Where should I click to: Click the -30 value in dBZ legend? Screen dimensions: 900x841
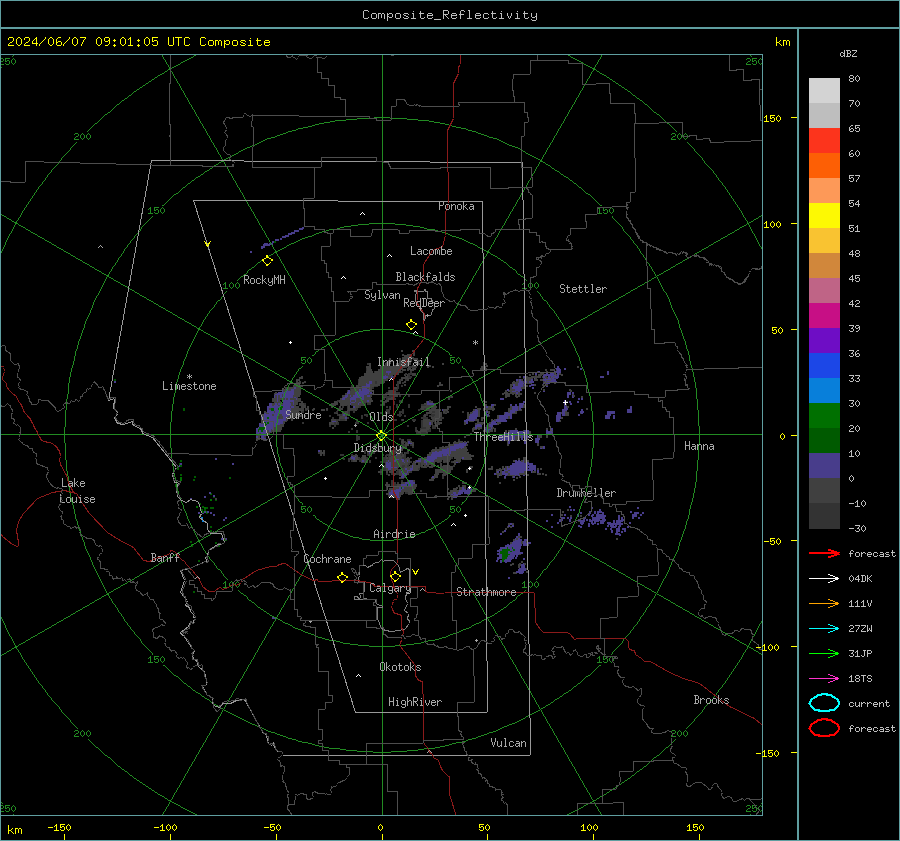[857, 528]
